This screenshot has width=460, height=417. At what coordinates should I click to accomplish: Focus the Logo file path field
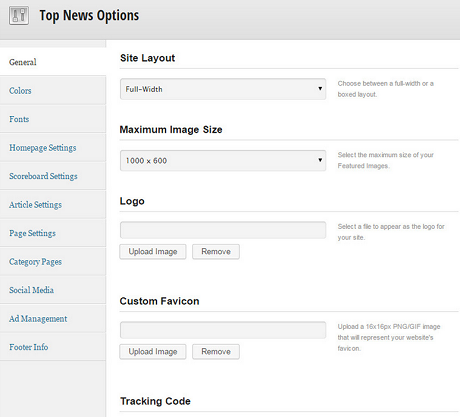click(x=223, y=230)
